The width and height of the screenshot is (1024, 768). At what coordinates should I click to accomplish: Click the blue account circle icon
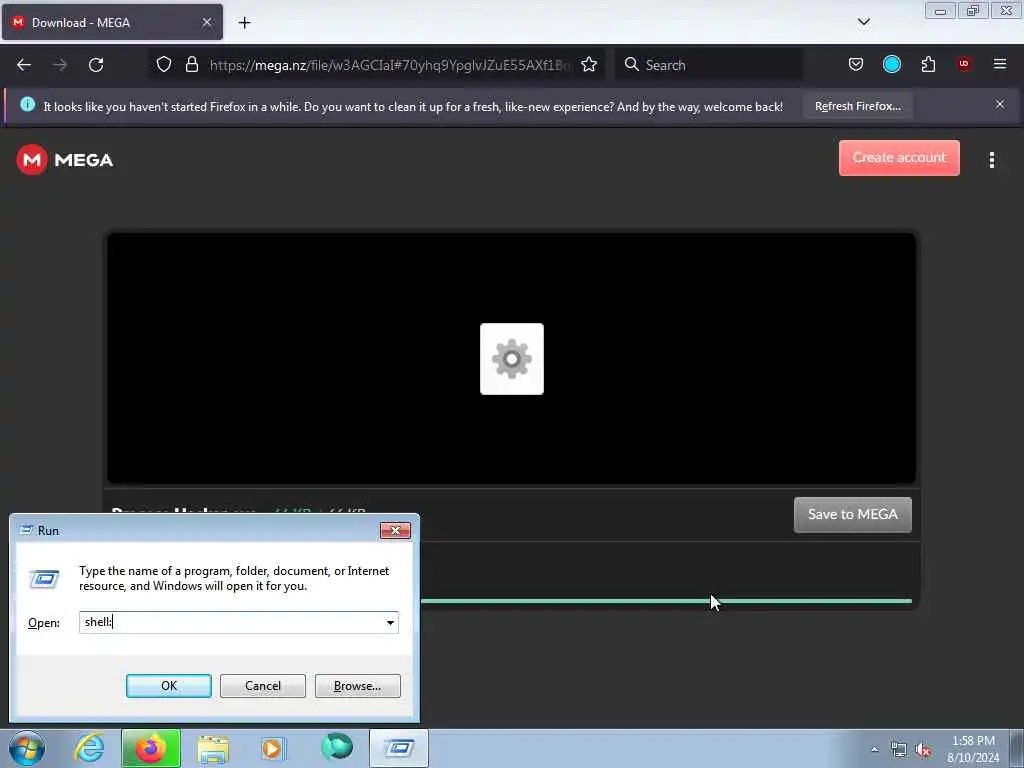[891, 64]
